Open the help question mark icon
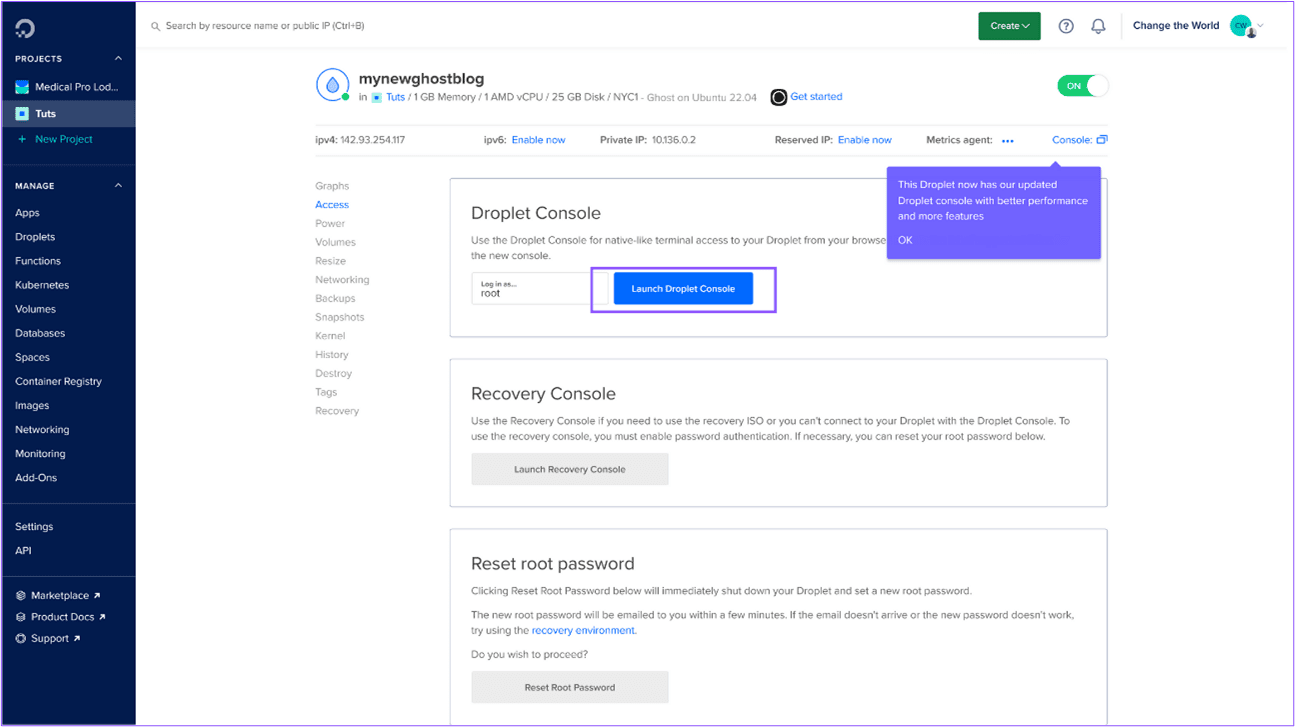Image resolution: width=1295 pixels, height=727 pixels. point(1066,26)
